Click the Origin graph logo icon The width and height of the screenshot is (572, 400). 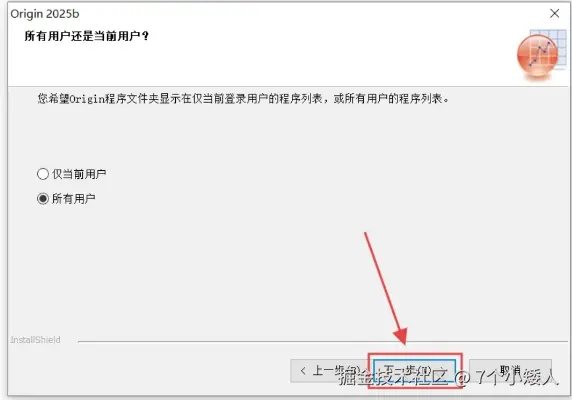537,55
